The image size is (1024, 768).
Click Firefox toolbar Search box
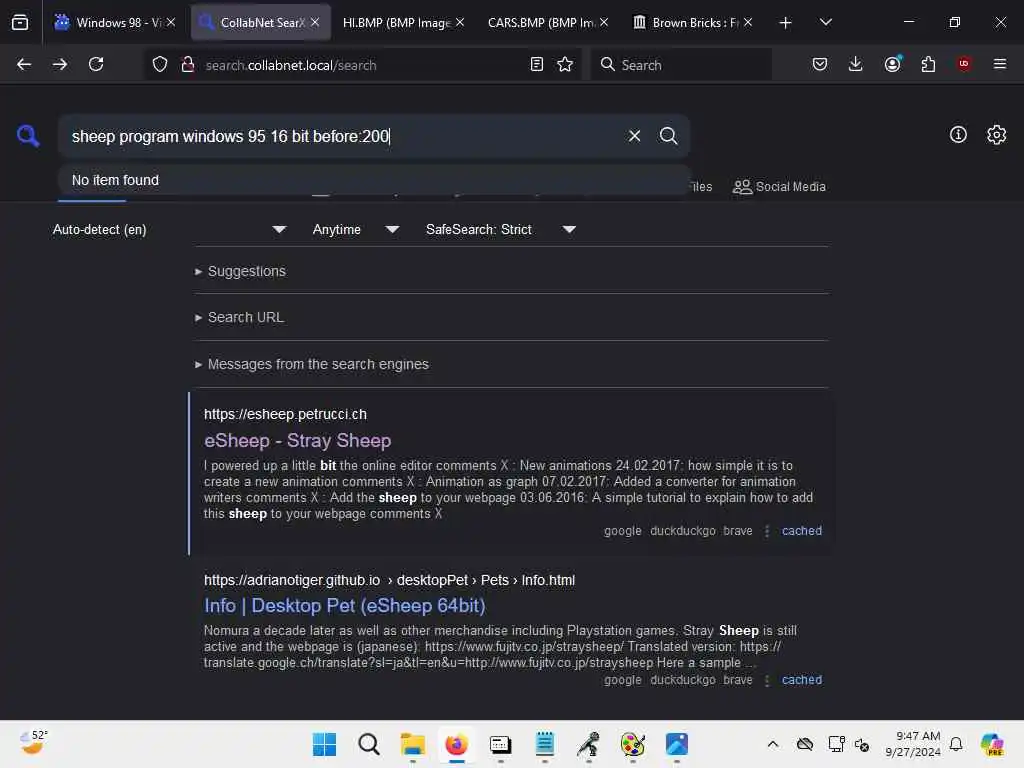(x=682, y=65)
